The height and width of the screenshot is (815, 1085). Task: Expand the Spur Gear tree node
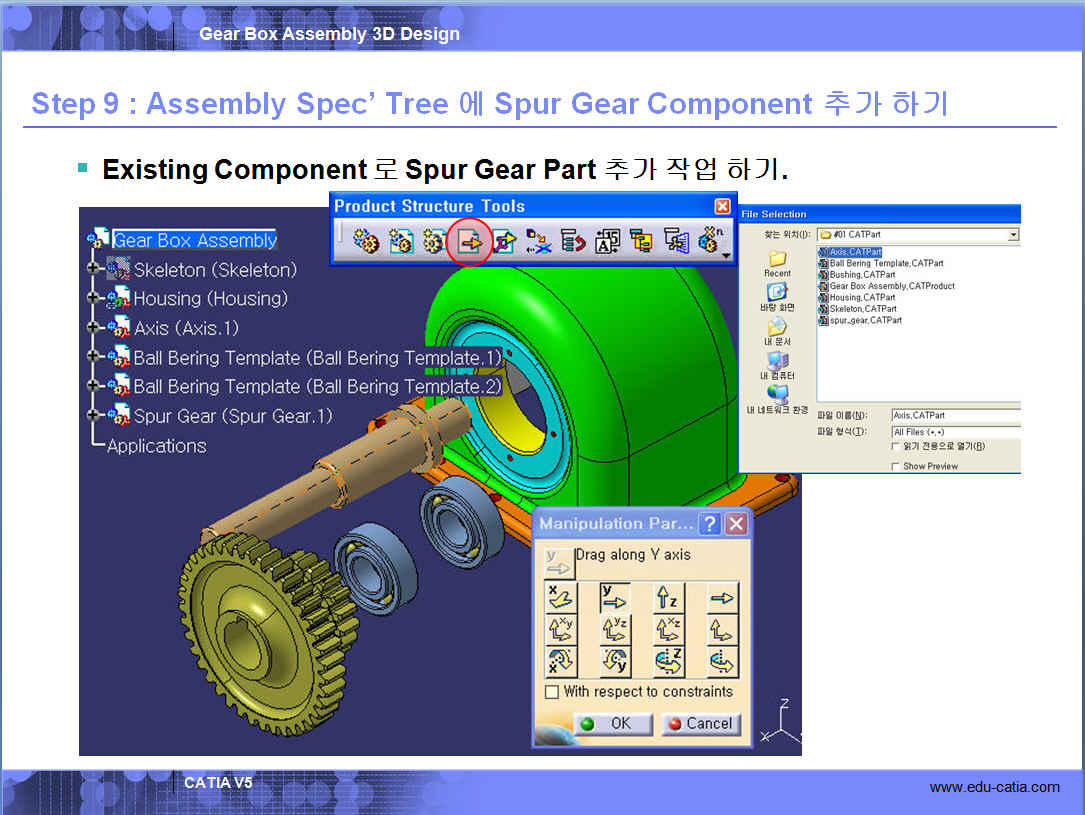[x=93, y=415]
